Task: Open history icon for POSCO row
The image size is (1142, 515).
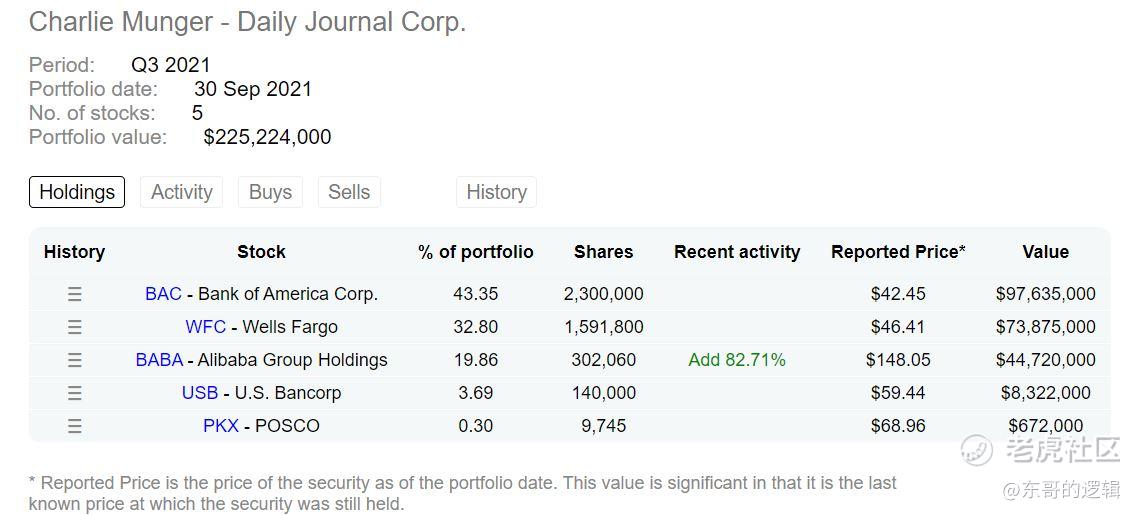Action: (74, 426)
